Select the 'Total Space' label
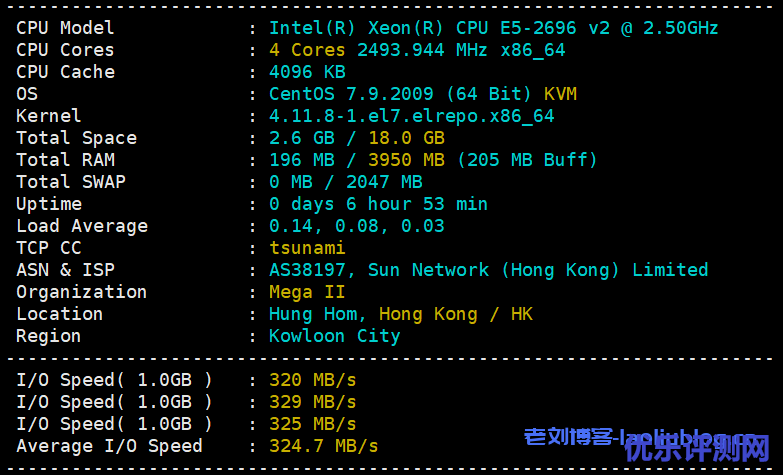 point(76,138)
